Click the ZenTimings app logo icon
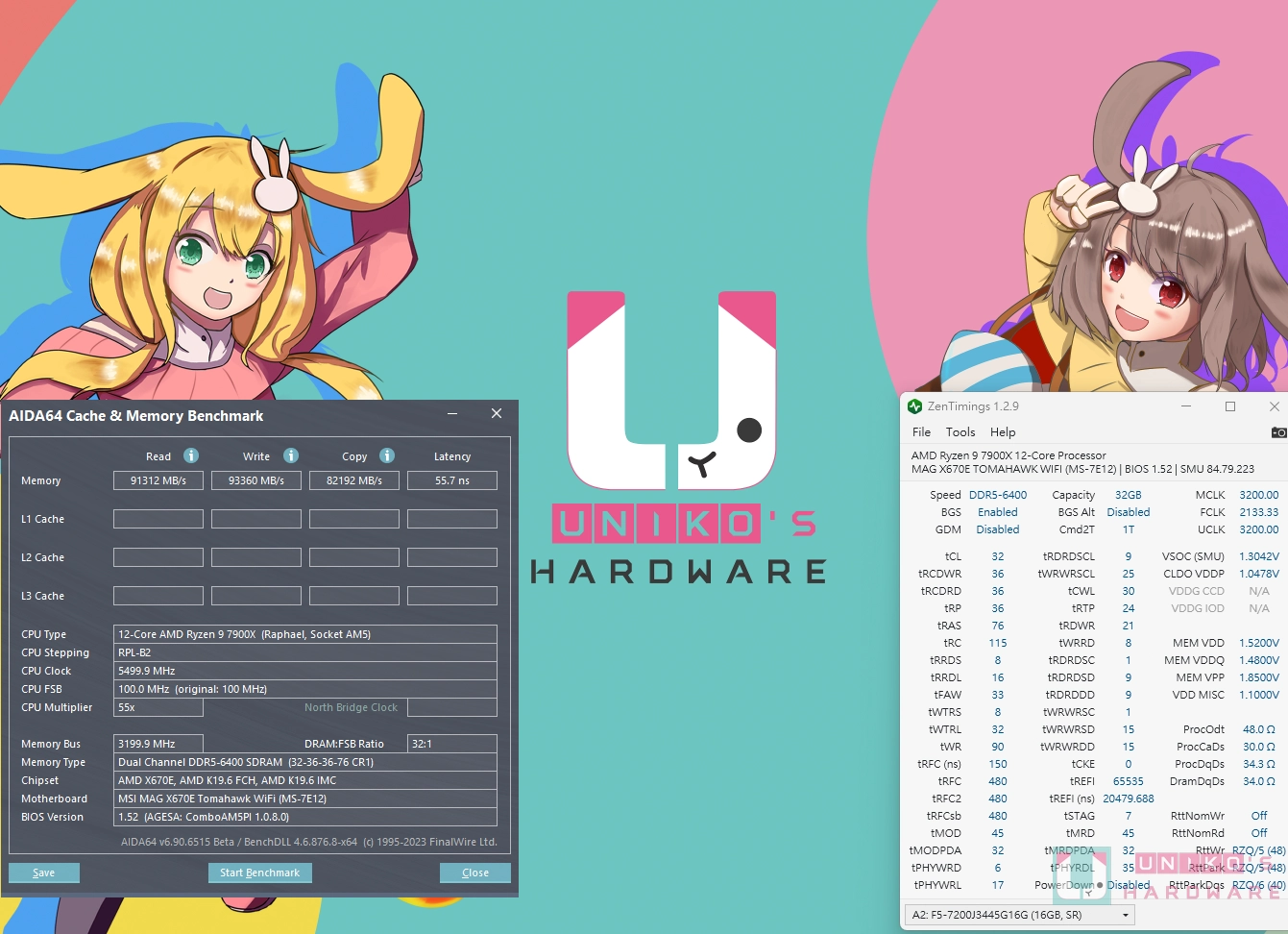Image resolution: width=1288 pixels, height=934 pixels. pyautogui.click(x=914, y=406)
